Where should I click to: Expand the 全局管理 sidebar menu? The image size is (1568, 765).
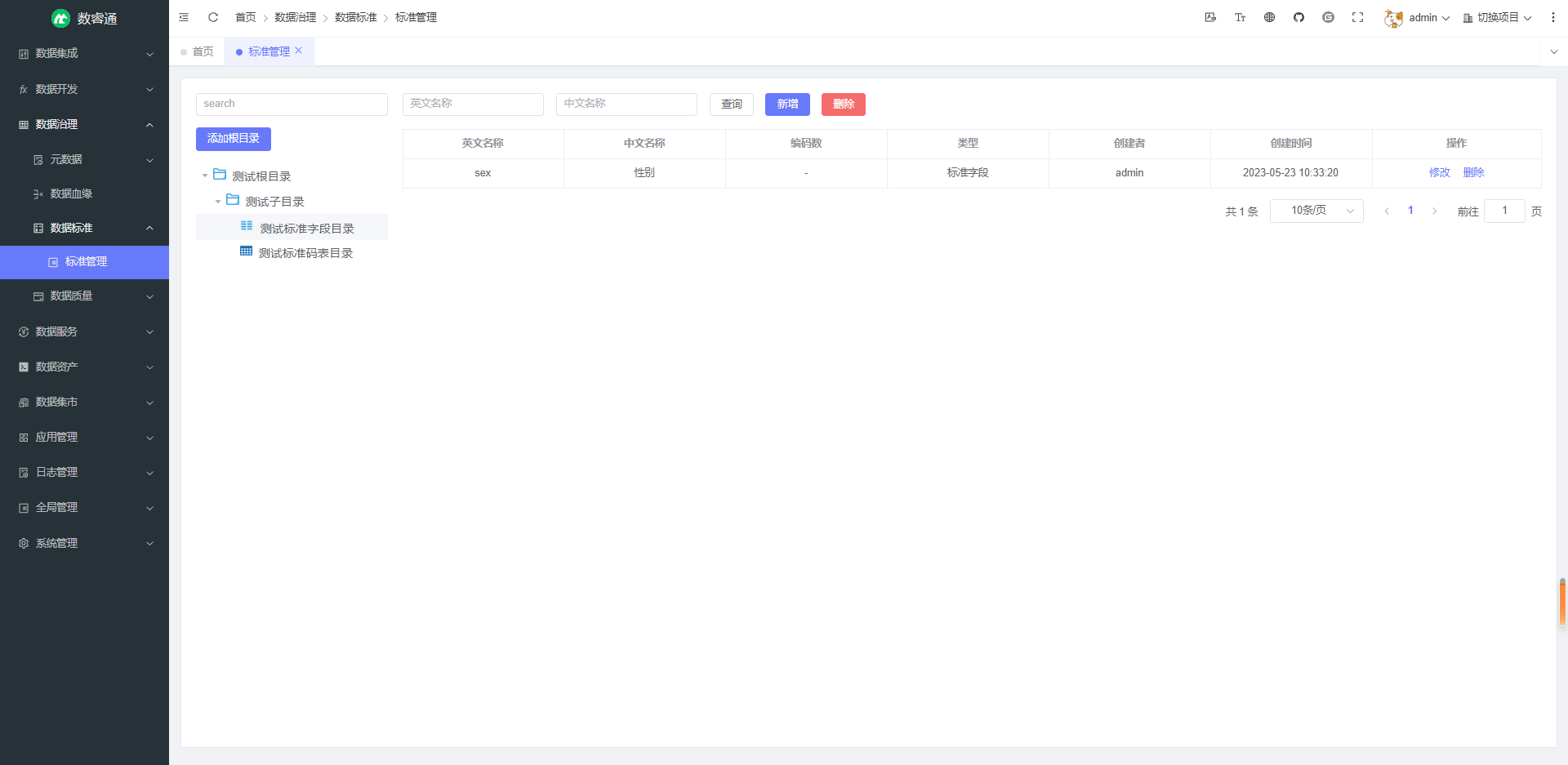pos(84,508)
